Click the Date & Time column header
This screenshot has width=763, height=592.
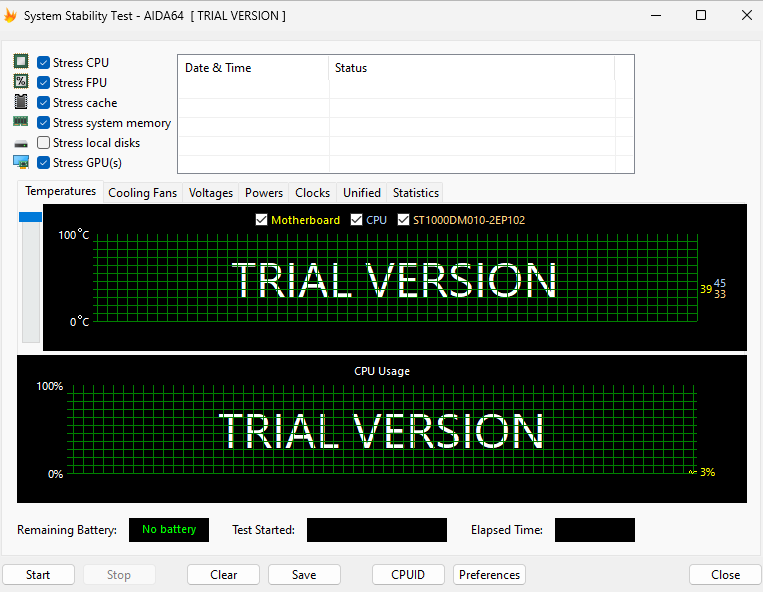tap(254, 68)
